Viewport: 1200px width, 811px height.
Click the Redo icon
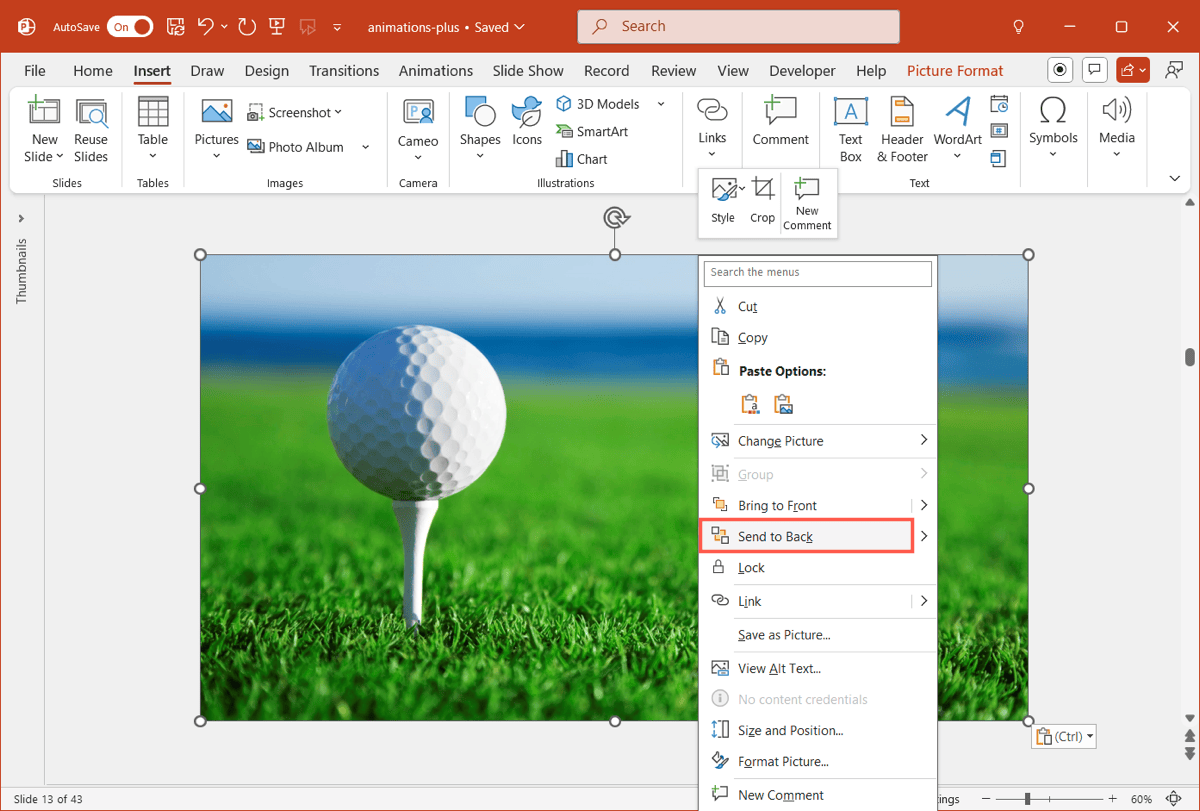(247, 27)
